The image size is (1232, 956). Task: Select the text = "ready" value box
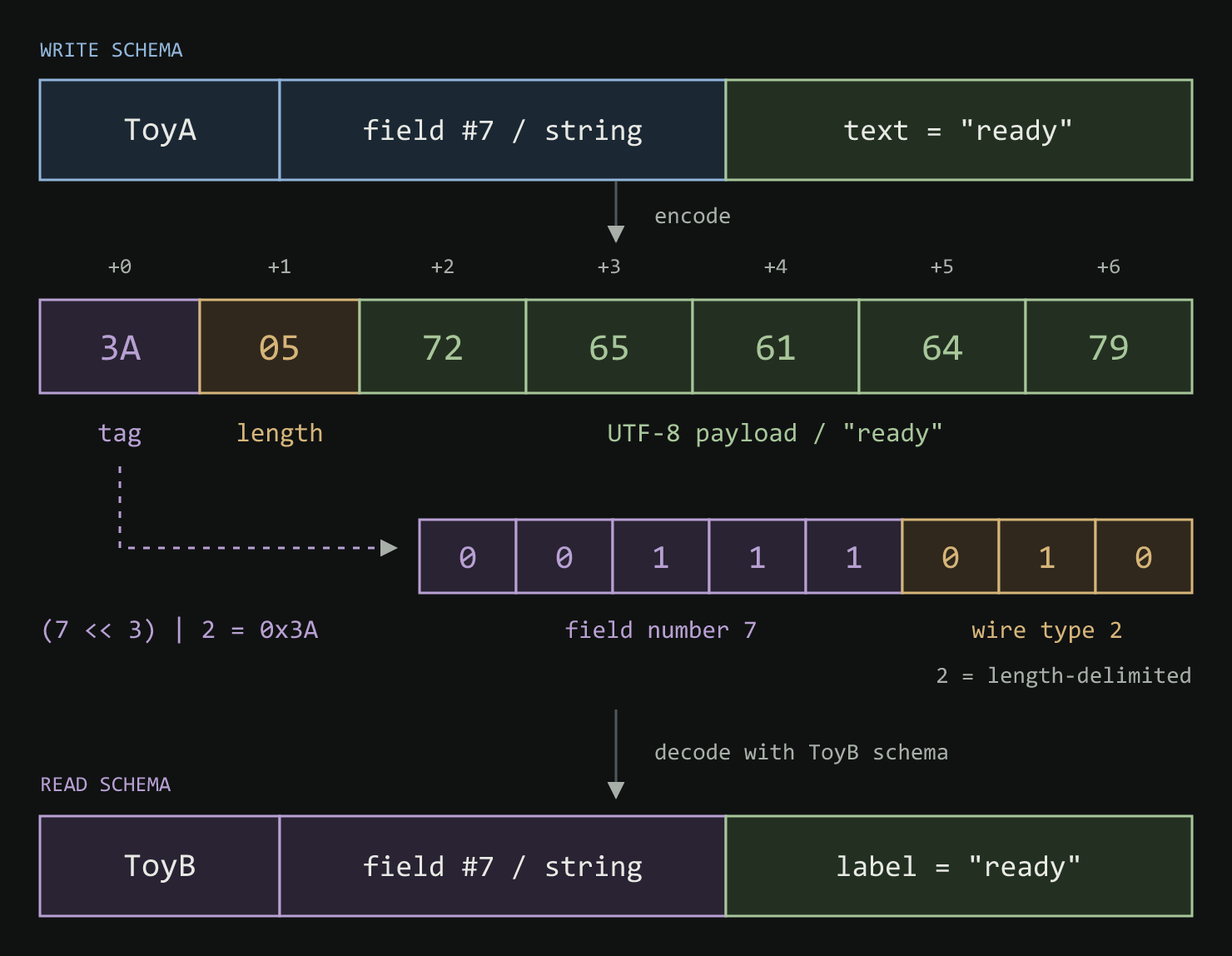(x=959, y=130)
